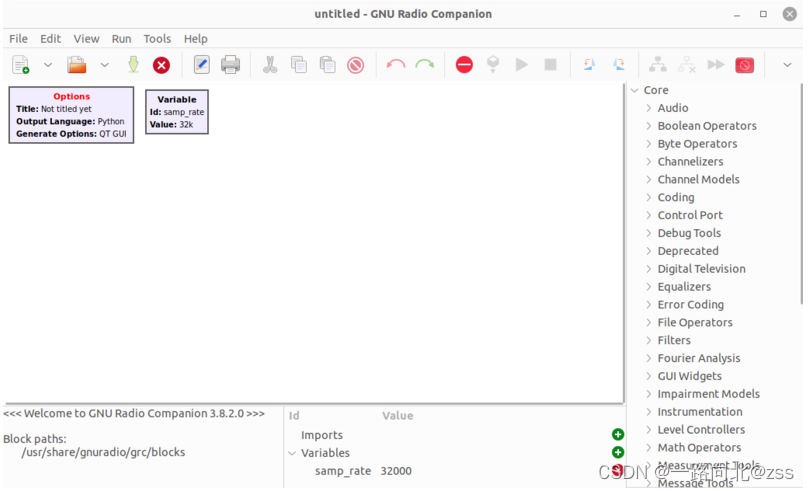This screenshot has height=491, width=809.
Task: Disable the selected block icon
Action: click(687, 64)
